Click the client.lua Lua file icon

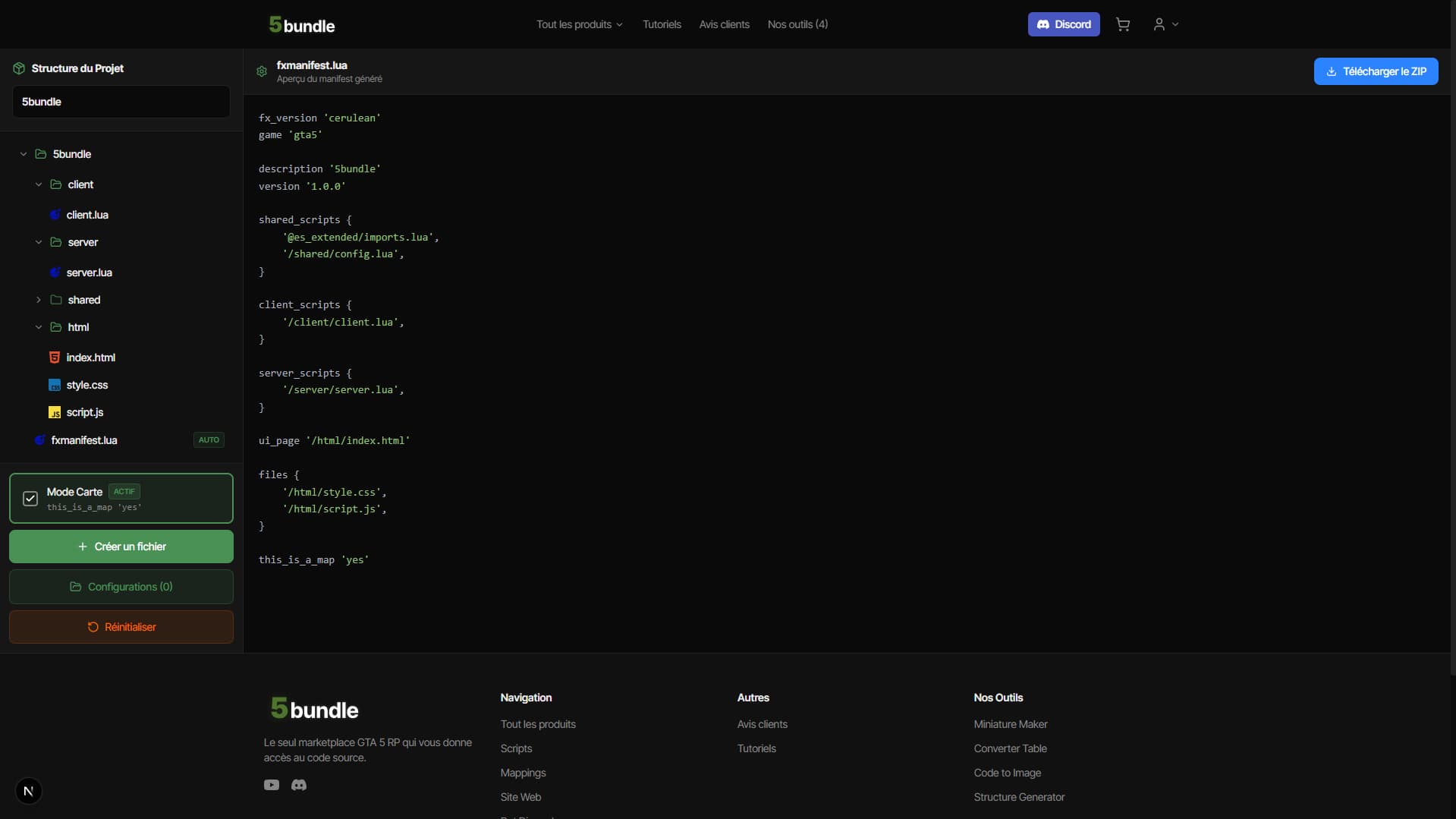[x=55, y=215]
